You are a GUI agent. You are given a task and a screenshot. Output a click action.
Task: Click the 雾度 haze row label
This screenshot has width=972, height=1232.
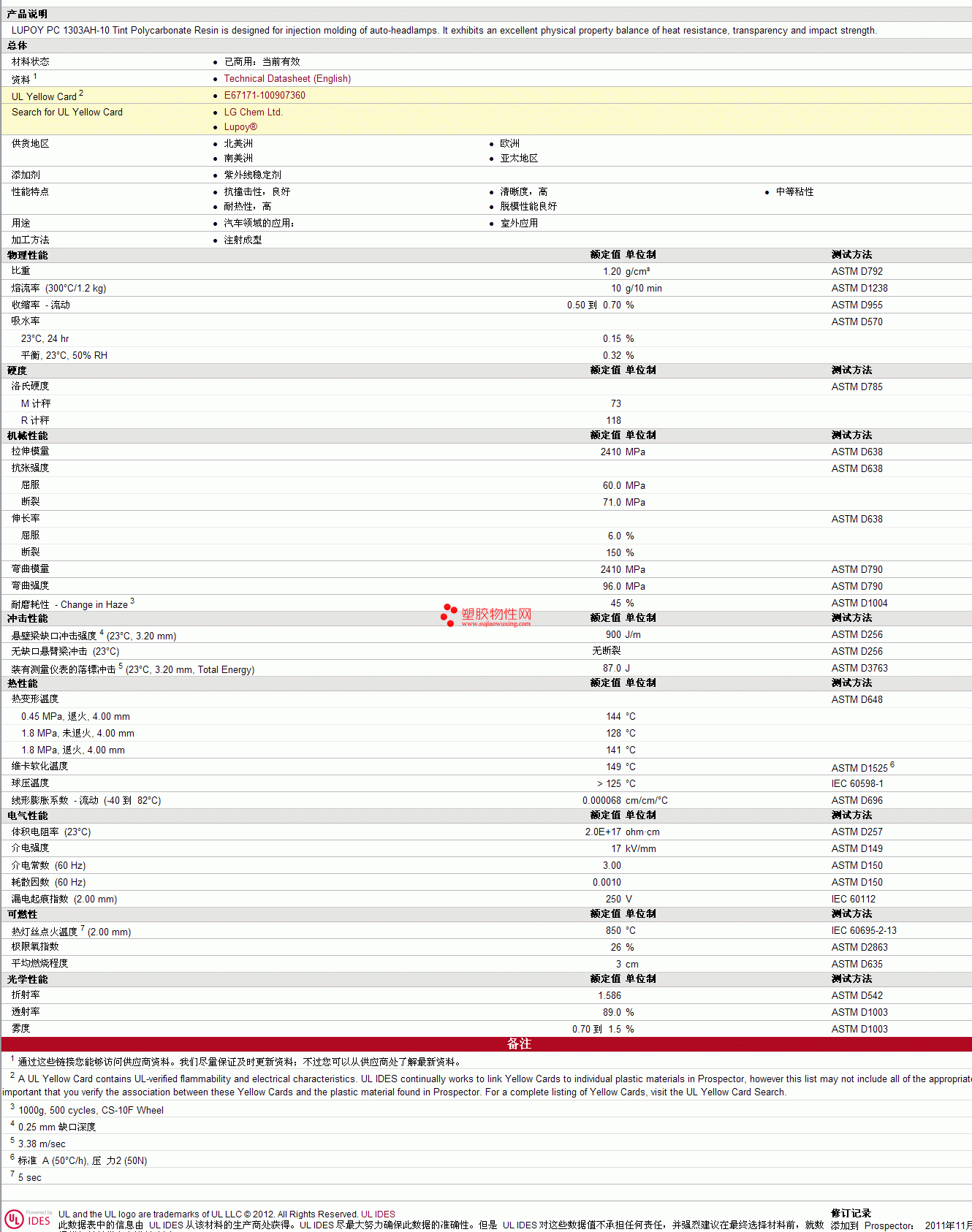point(20,1029)
